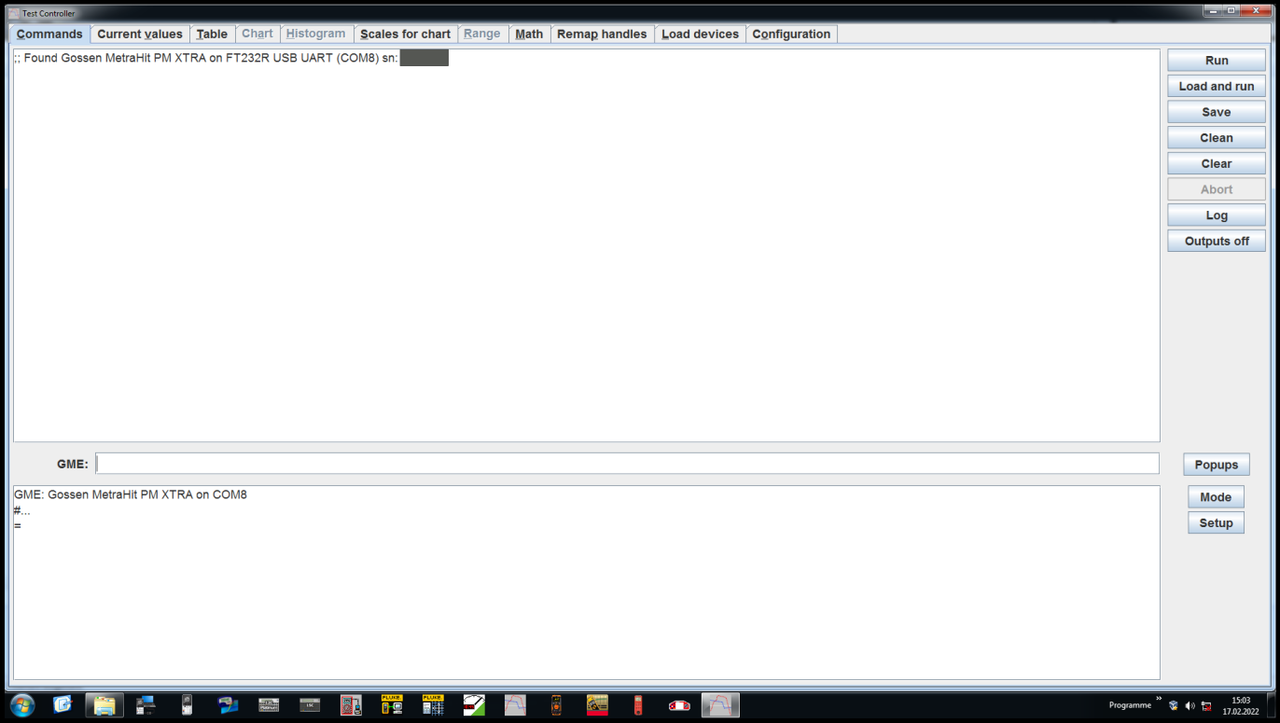Open the volume speaker tray icon
Viewport: 1280px width, 723px height.
(x=1189, y=706)
